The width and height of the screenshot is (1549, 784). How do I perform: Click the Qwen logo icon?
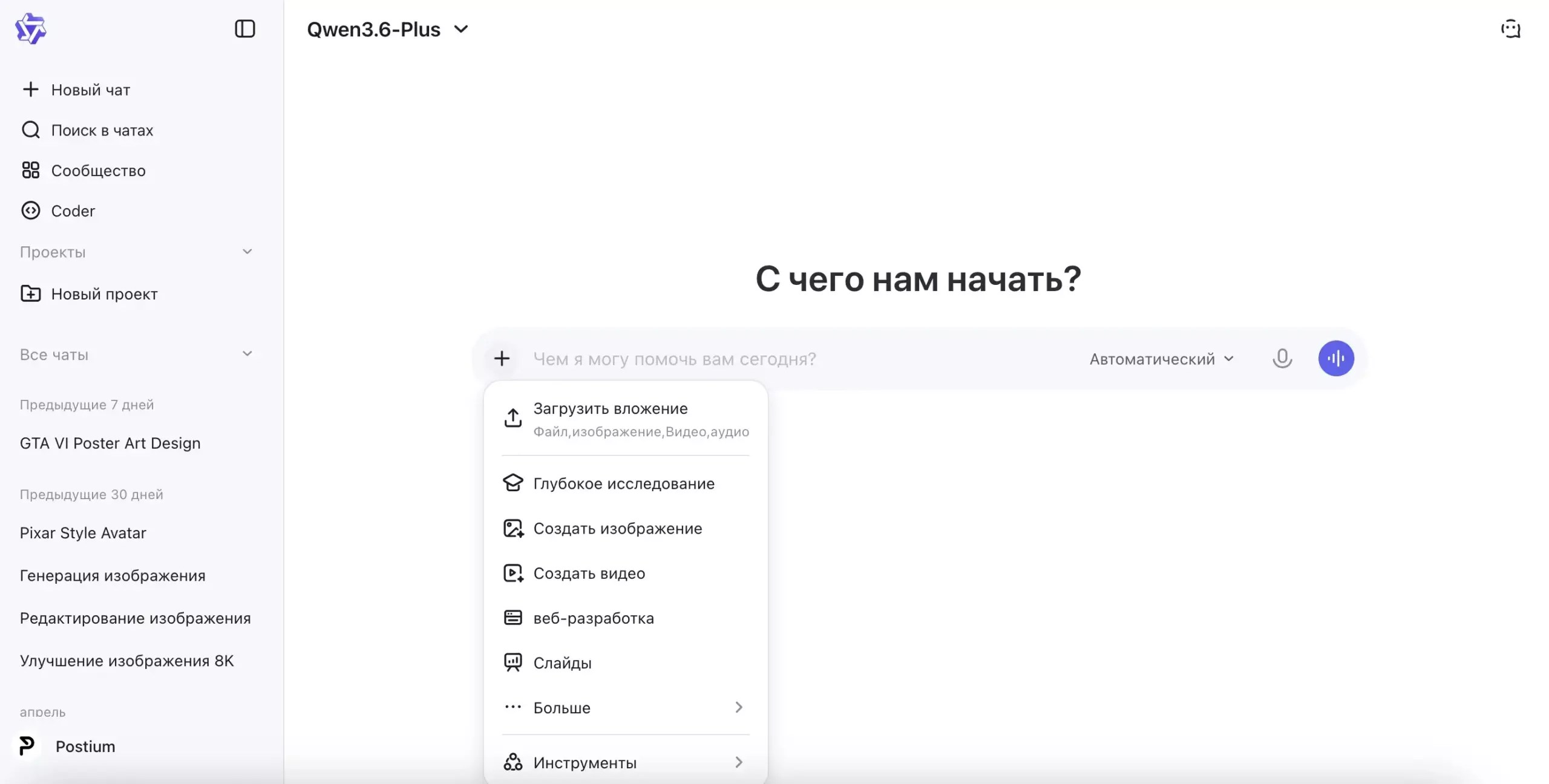tap(31, 29)
